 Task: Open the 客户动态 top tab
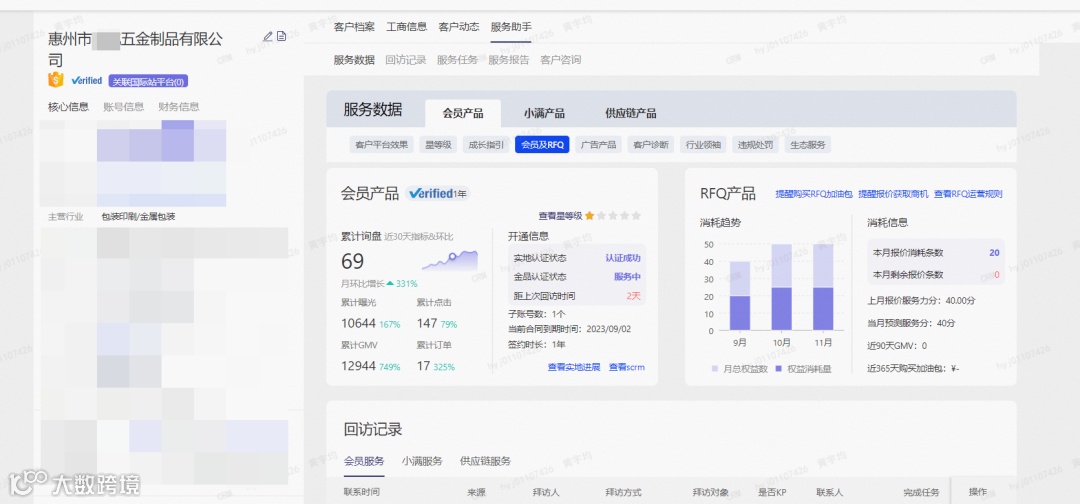click(459, 27)
